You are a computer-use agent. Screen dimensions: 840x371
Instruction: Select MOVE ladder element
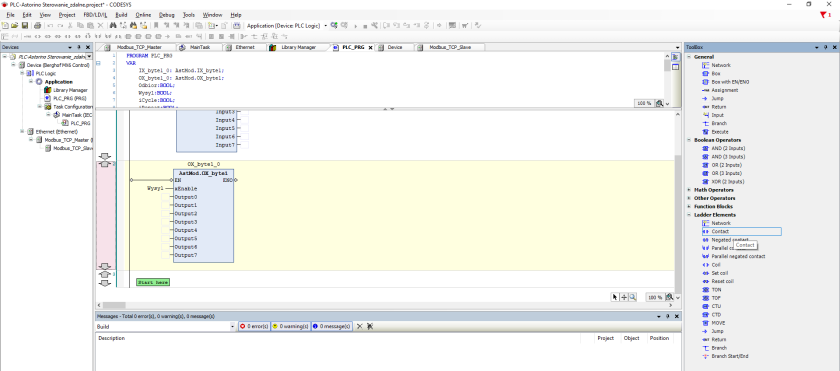click(718, 323)
